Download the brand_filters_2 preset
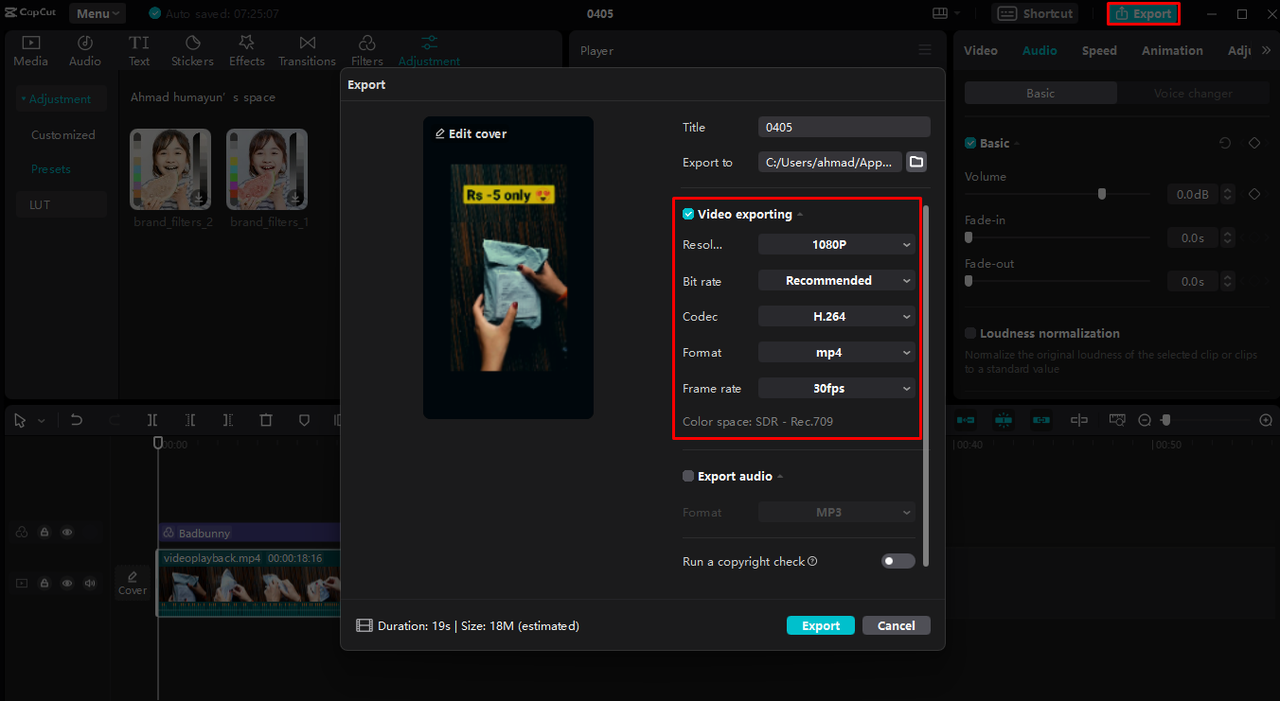 click(x=198, y=197)
